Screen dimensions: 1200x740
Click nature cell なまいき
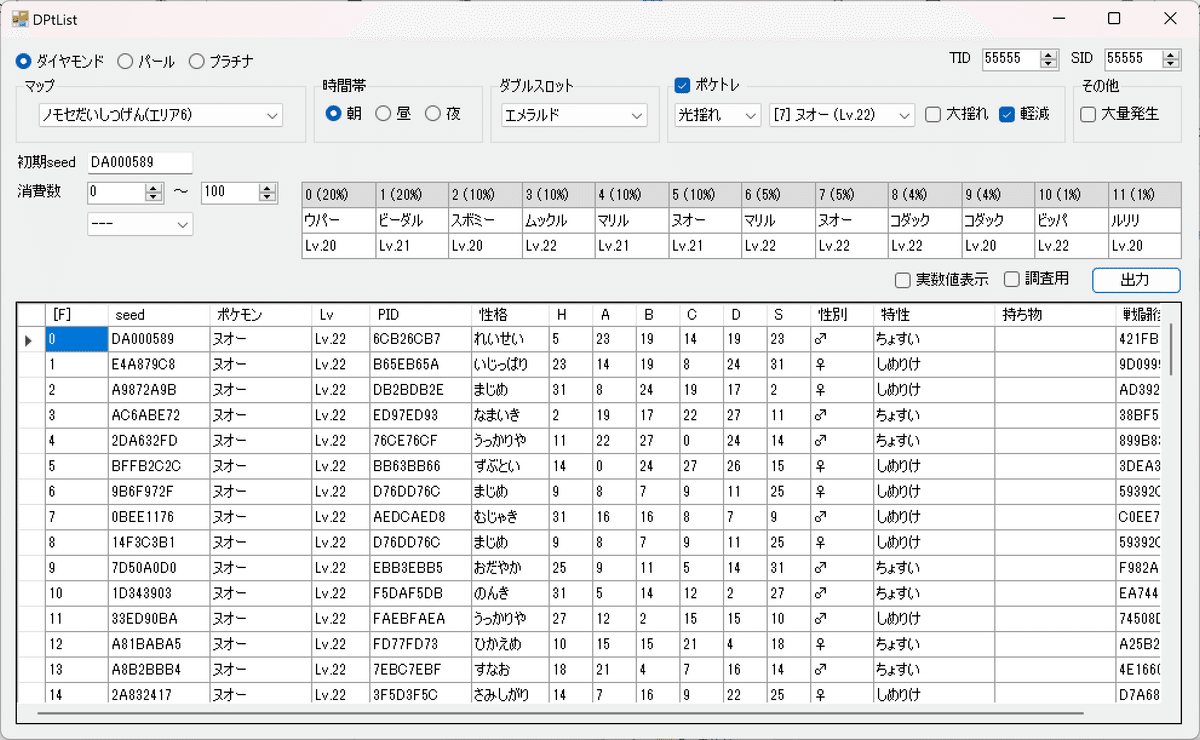[509, 415]
